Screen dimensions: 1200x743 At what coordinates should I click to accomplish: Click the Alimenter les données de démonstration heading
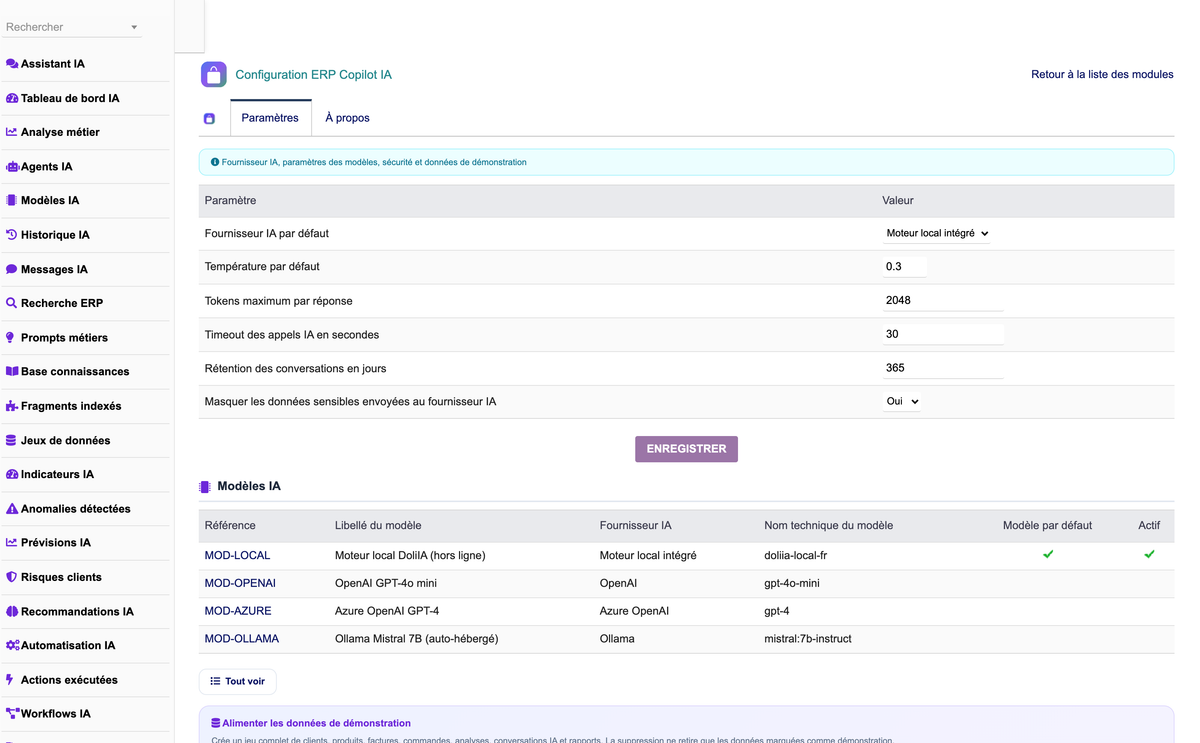[x=316, y=723]
